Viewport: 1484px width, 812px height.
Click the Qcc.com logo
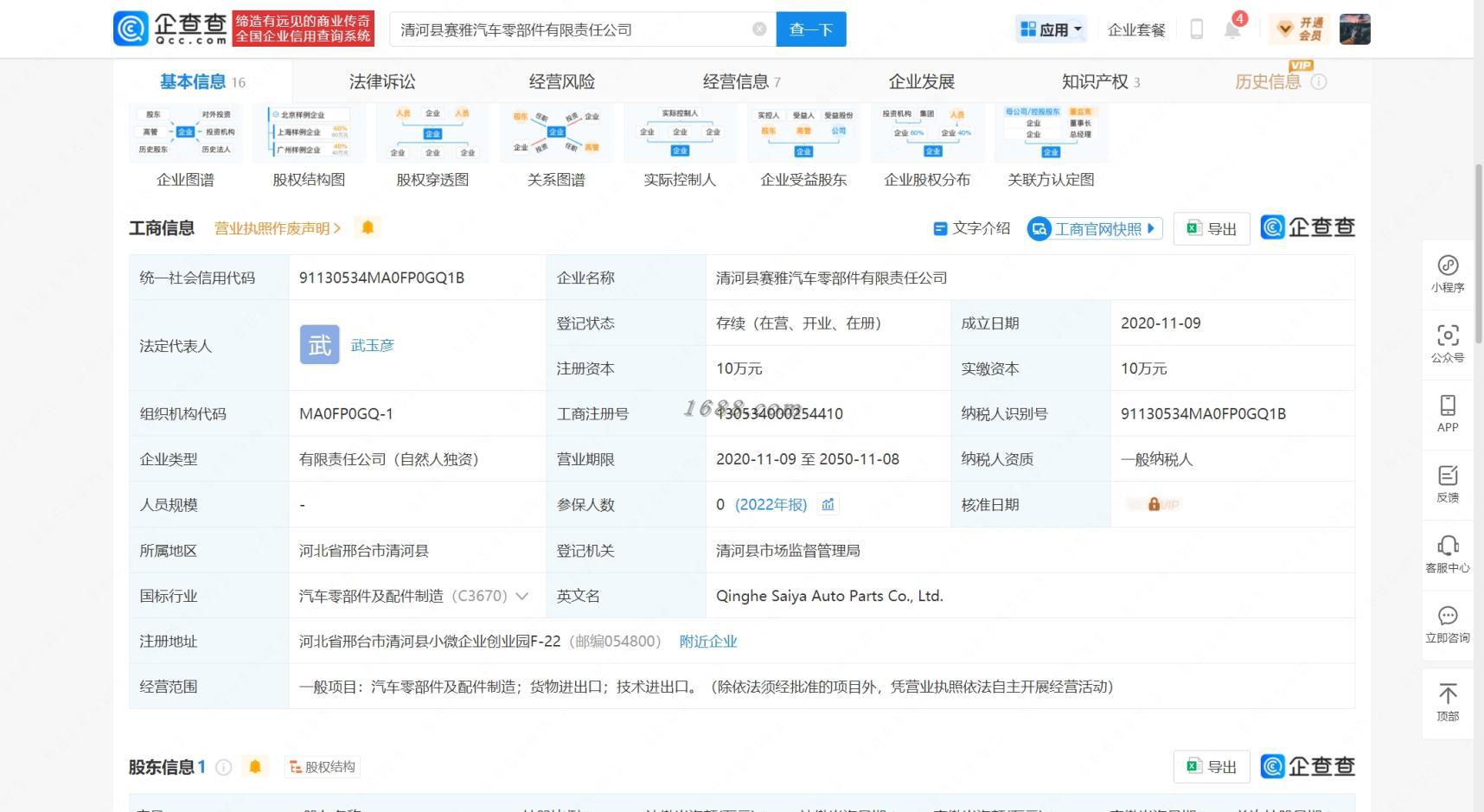point(170,29)
